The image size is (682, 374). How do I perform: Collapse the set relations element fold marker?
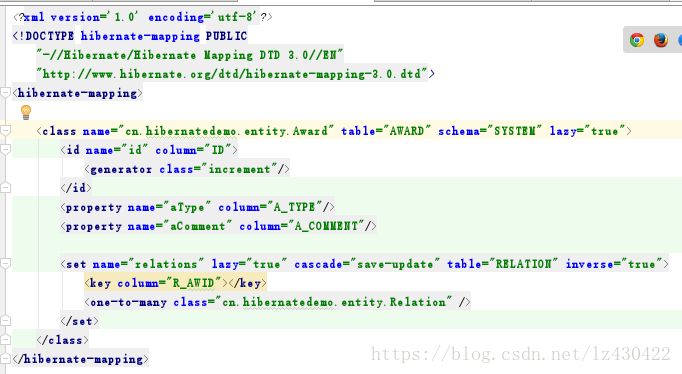5,264
